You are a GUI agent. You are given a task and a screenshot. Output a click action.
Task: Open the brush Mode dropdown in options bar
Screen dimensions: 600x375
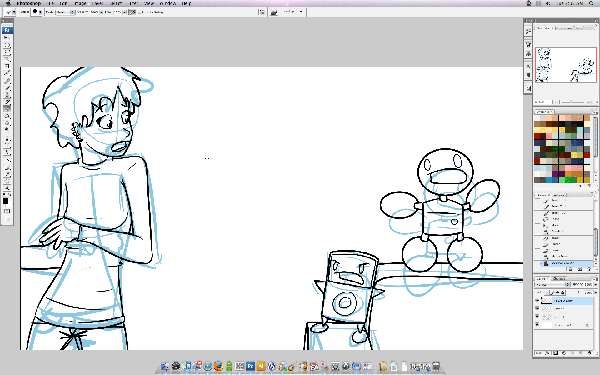(65, 12)
